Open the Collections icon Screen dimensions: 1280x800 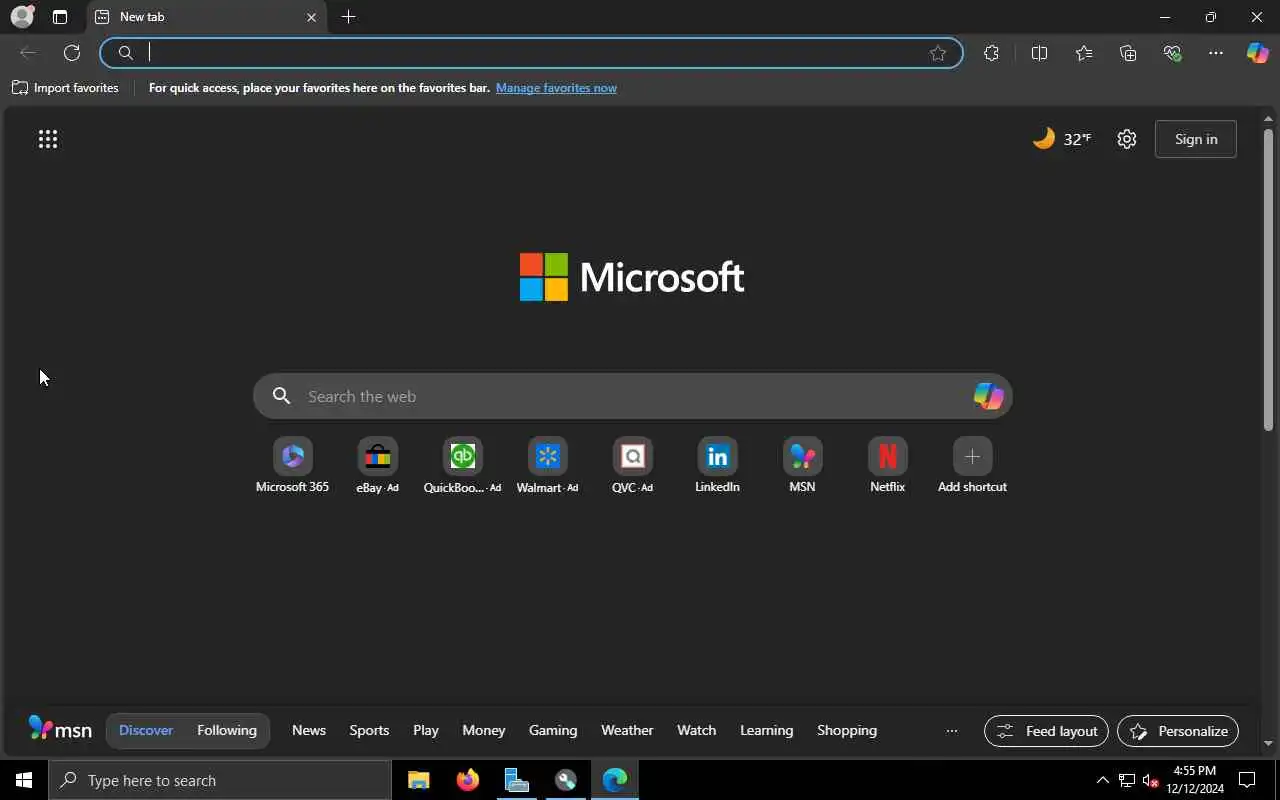tap(1128, 53)
